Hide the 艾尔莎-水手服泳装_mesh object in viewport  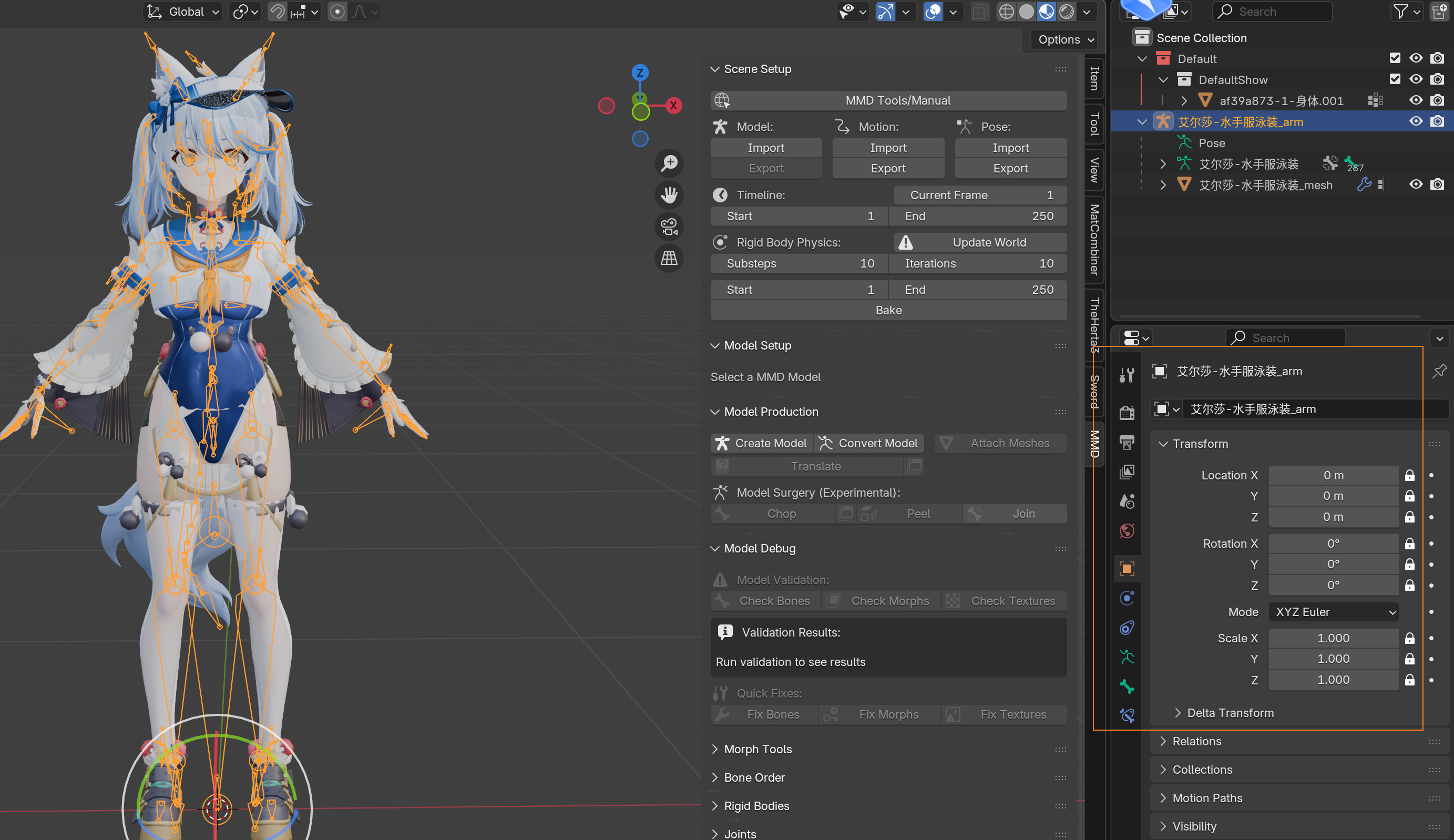[x=1415, y=185]
